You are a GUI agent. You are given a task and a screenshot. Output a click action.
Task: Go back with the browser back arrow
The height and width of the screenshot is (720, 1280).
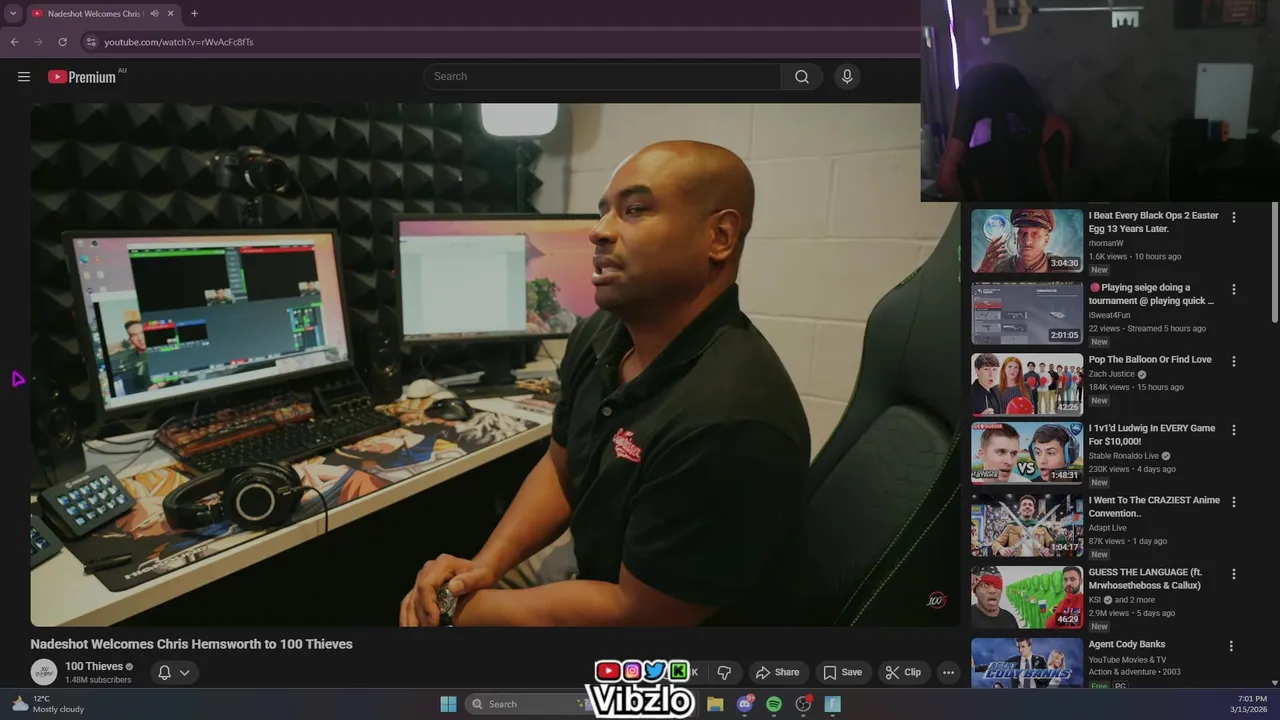(x=15, y=42)
